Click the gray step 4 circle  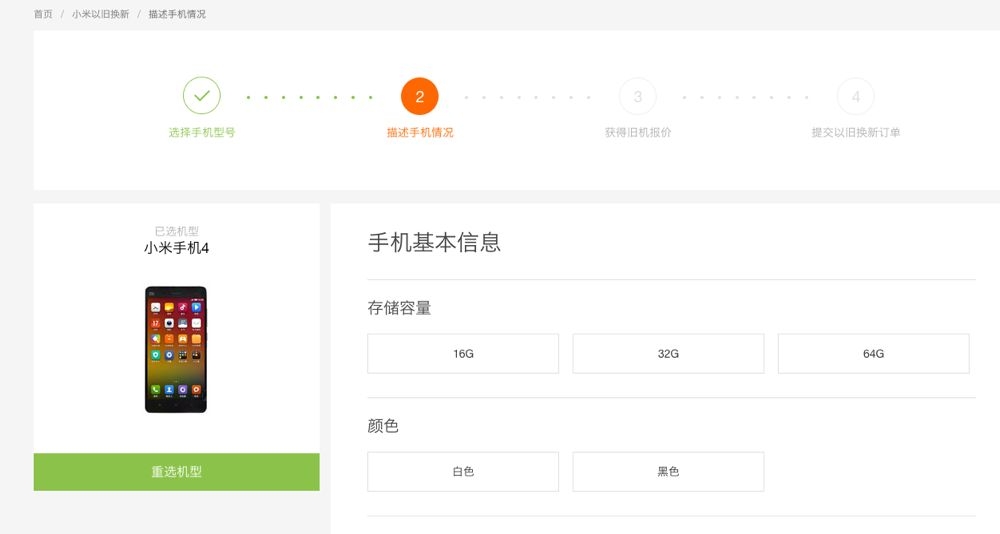point(855,96)
